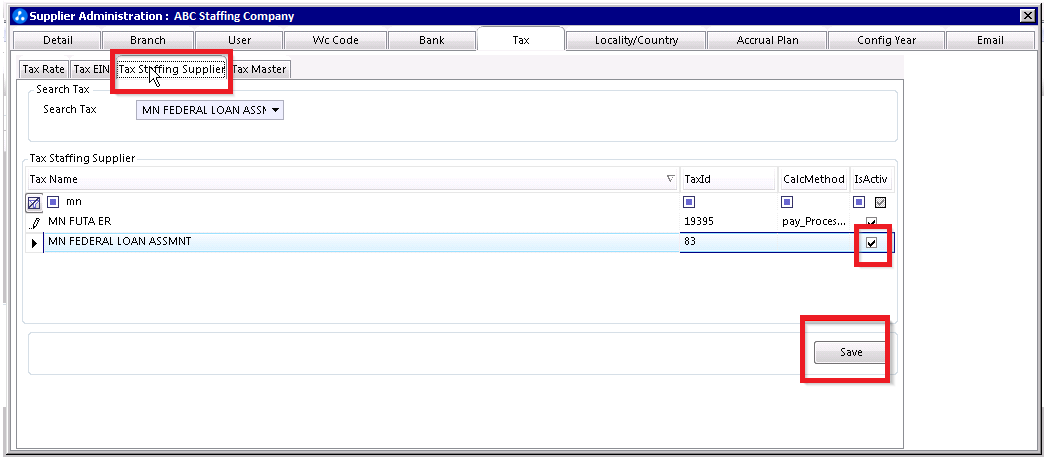The width and height of the screenshot is (1045, 463).
Task: Click the filter row clear icon
Action: coord(34,202)
